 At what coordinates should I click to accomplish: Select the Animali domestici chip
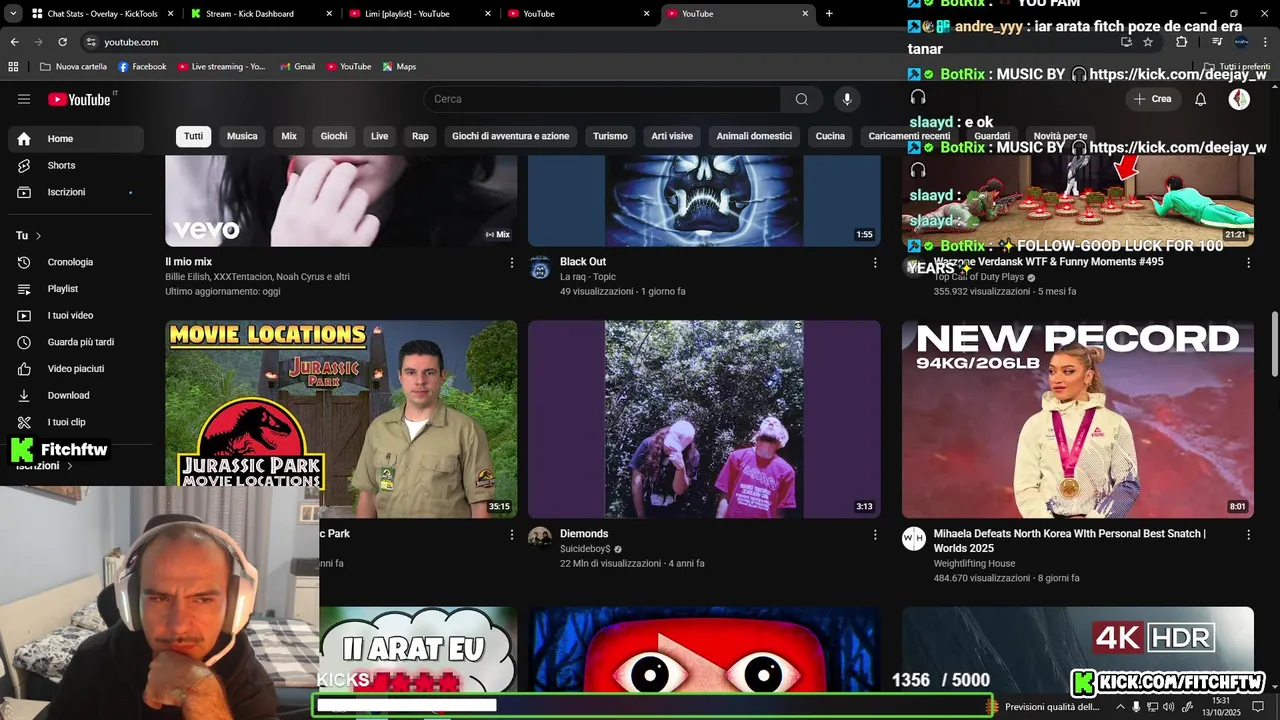coord(754,136)
